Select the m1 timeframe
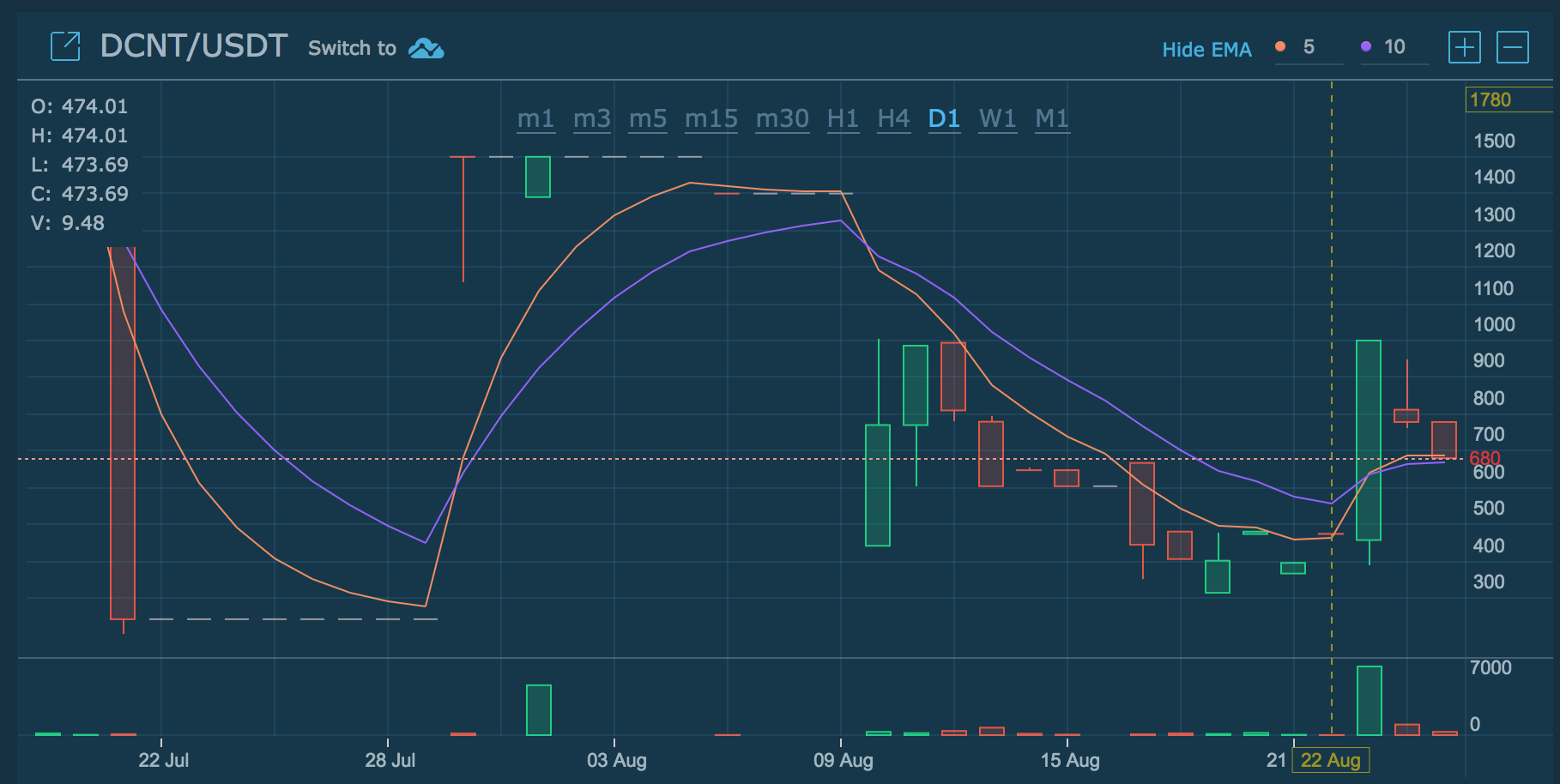The height and width of the screenshot is (784, 1560). pos(536,118)
